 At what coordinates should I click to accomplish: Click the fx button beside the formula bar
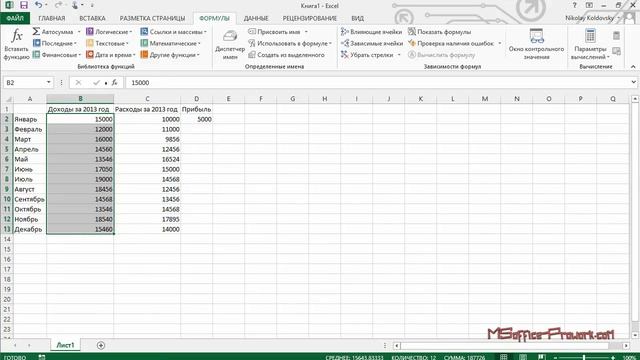point(115,82)
